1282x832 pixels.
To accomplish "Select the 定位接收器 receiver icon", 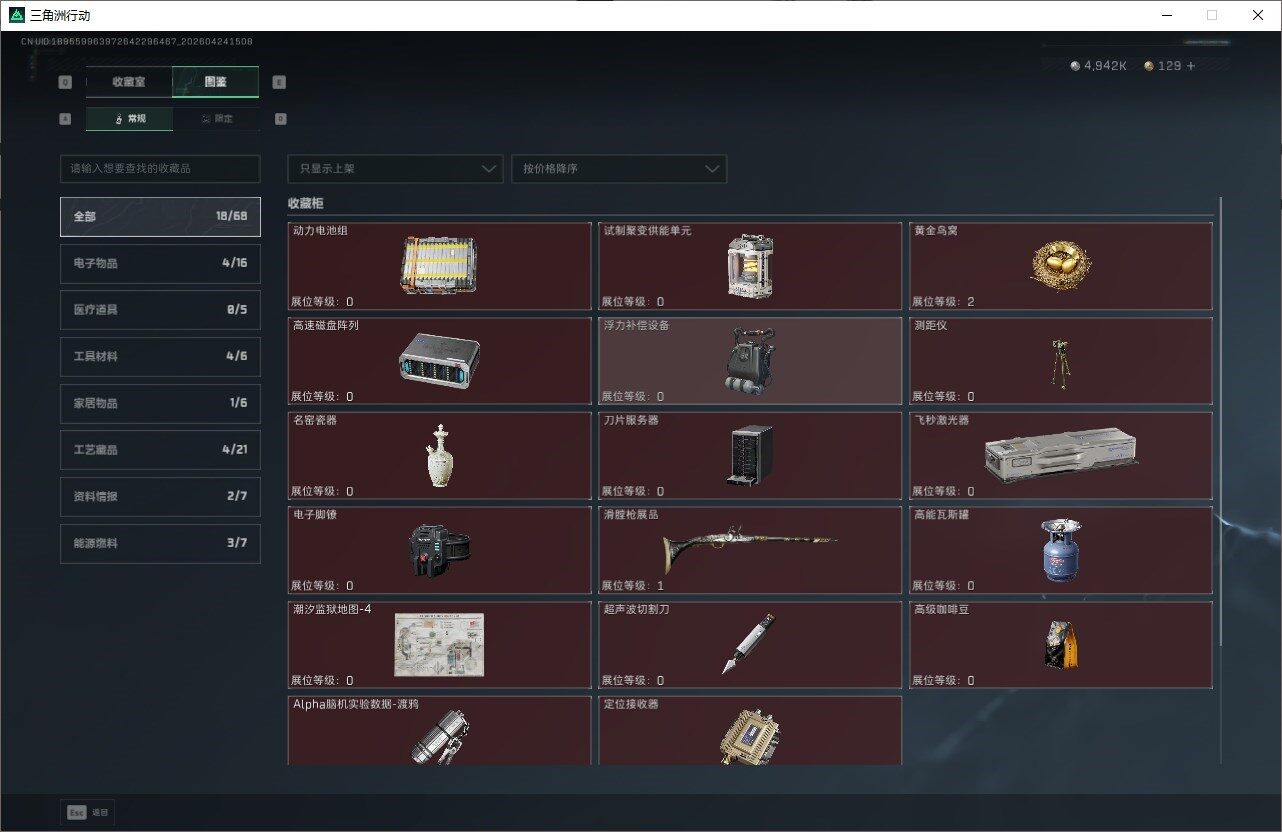I will [x=750, y=738].
